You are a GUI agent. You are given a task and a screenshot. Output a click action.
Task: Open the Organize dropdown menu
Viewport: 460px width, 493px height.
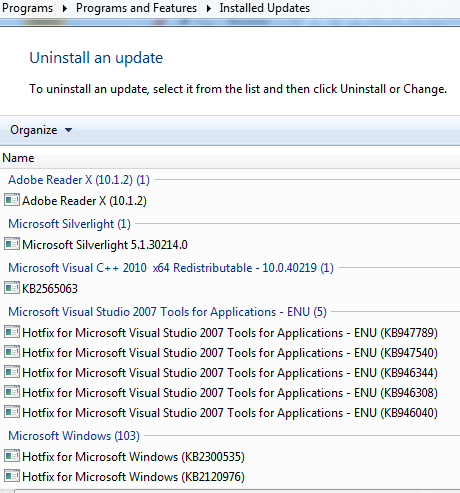pyautogui.click(x=41, y=130)
